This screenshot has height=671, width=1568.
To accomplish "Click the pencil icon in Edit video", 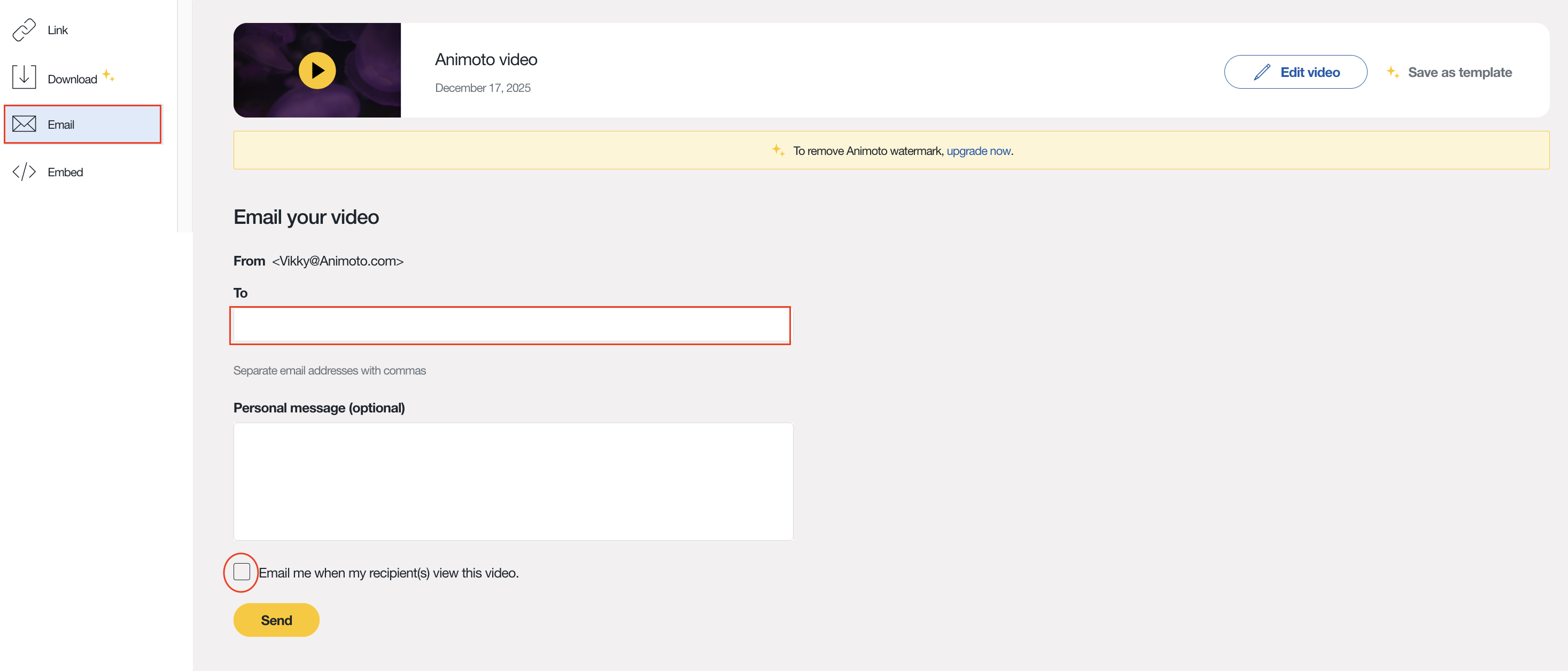I will click(x=1262, y=73).
